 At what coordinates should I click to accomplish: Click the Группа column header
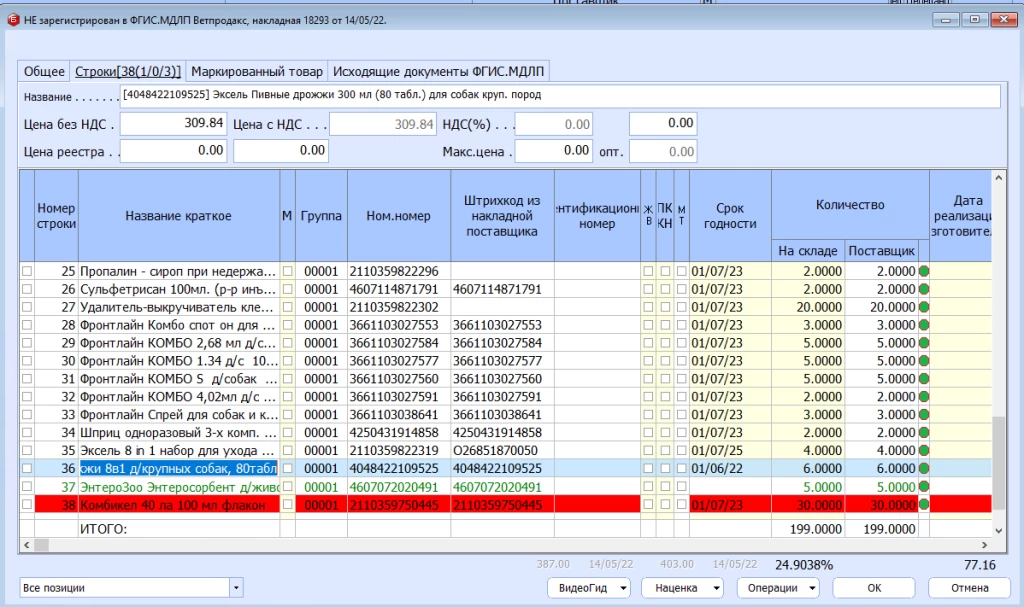click(321, 216)
